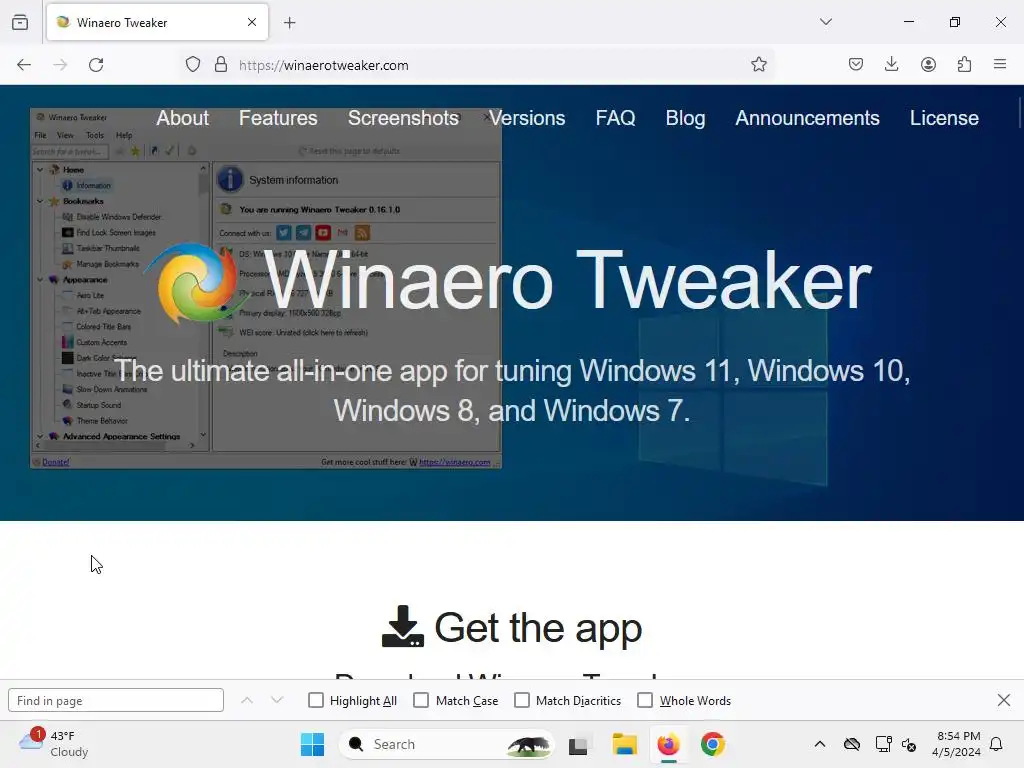
Task: Click the taskbar Search box
Action: [447, 744]
